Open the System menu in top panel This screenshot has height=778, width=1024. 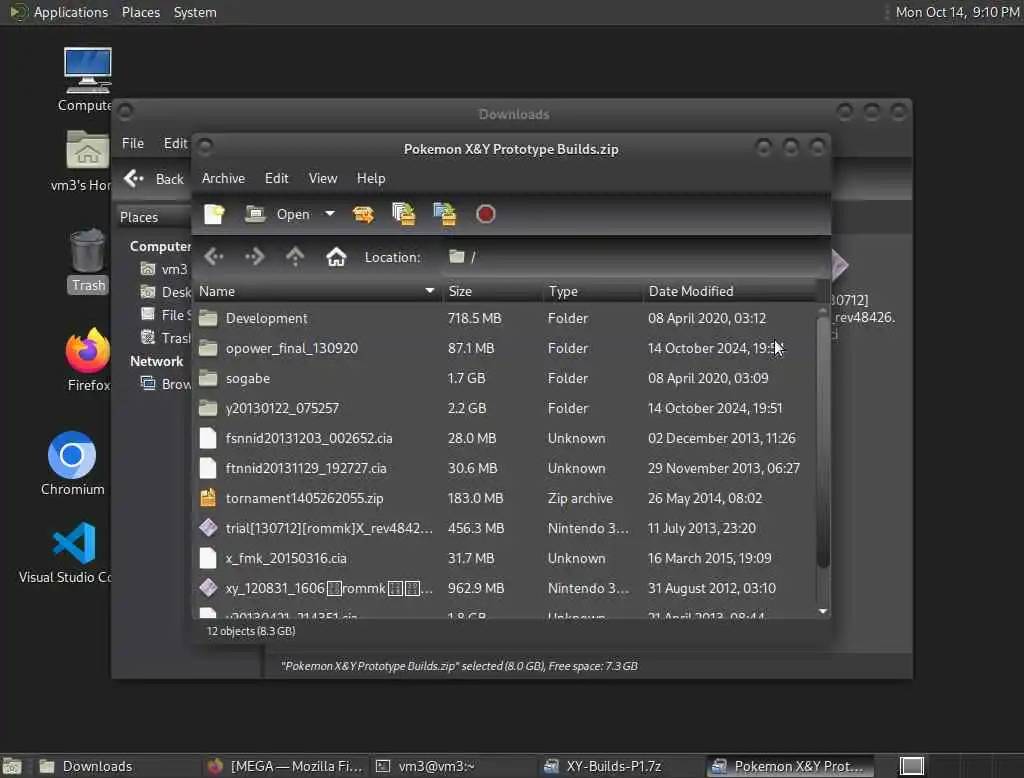coord(195,12)
